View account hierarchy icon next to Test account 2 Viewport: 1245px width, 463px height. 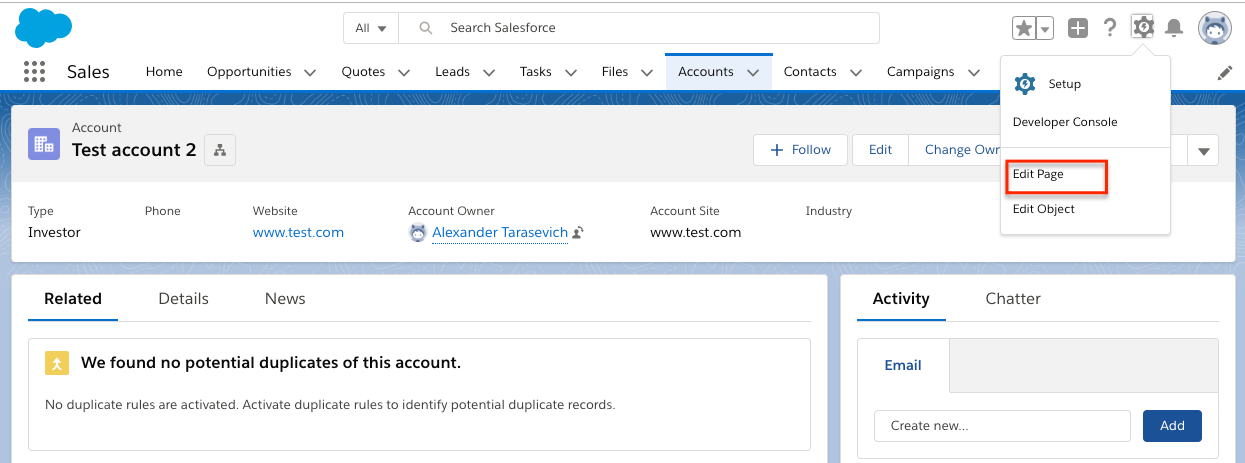220,150
